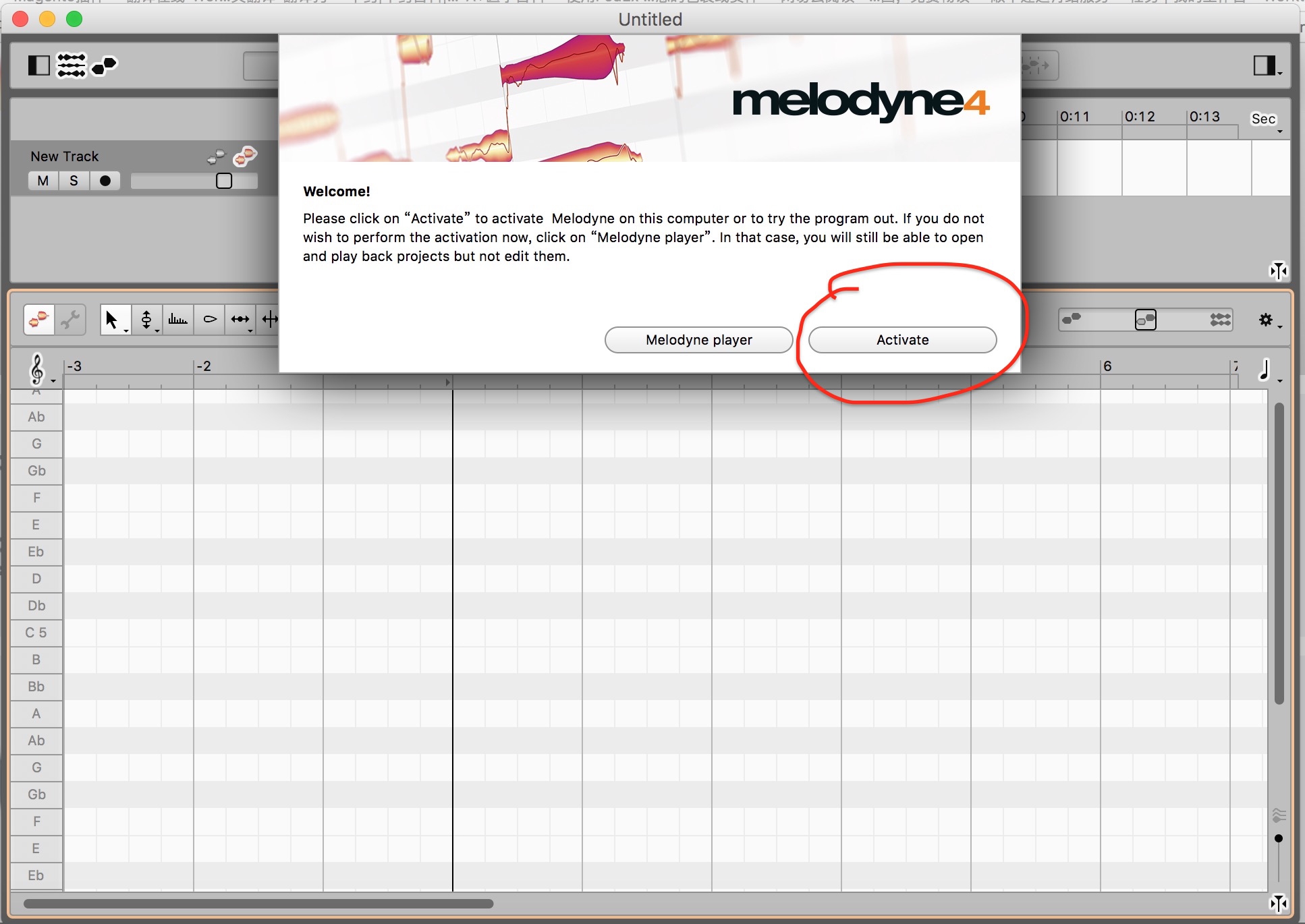Open the gear options menu in note editor
Screen dimensions: 1305x924
[x=1269, y=320]
